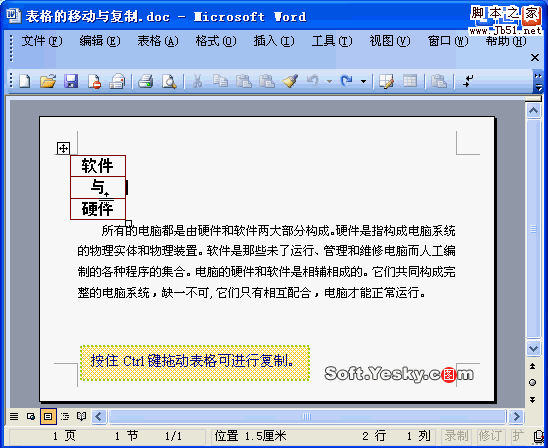Click the horizontal scrollbar right arrow
This screenshot has height=448, width=548.
pos(516,417)
